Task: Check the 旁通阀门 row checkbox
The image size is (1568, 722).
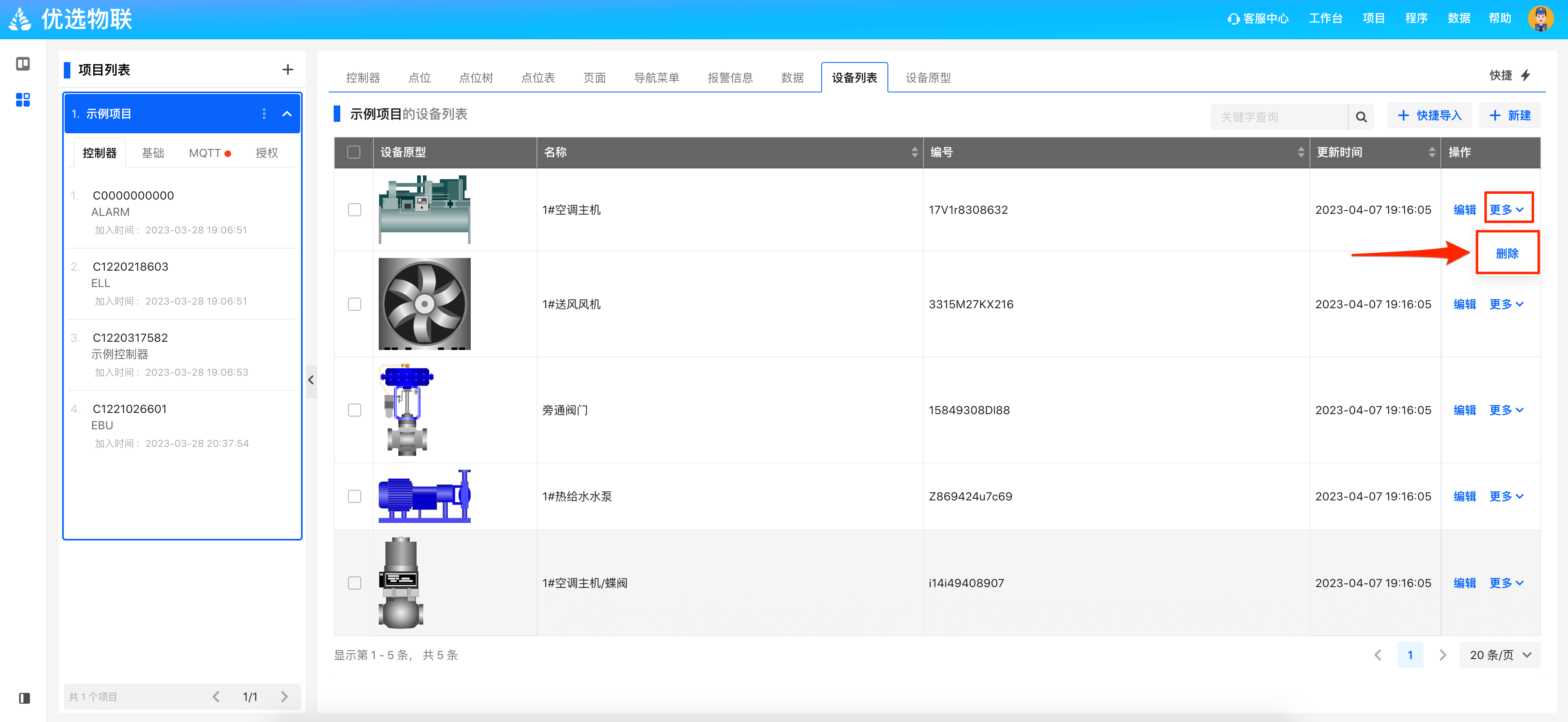Action: (x=354, y=410)
